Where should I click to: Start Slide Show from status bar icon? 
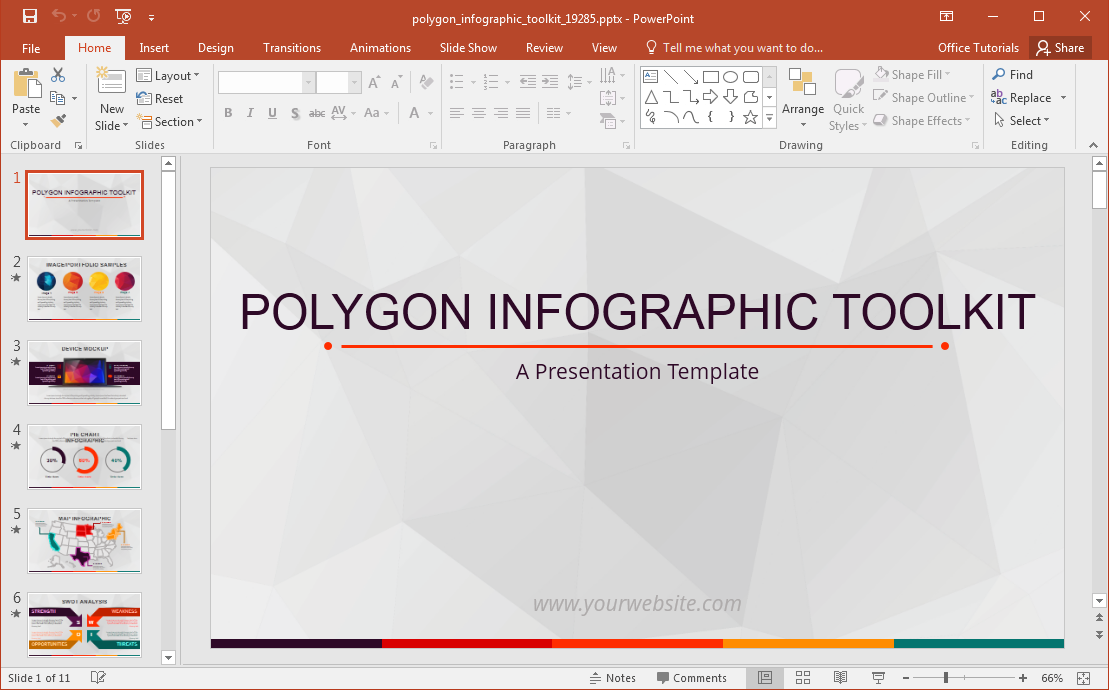pos(878,678)
